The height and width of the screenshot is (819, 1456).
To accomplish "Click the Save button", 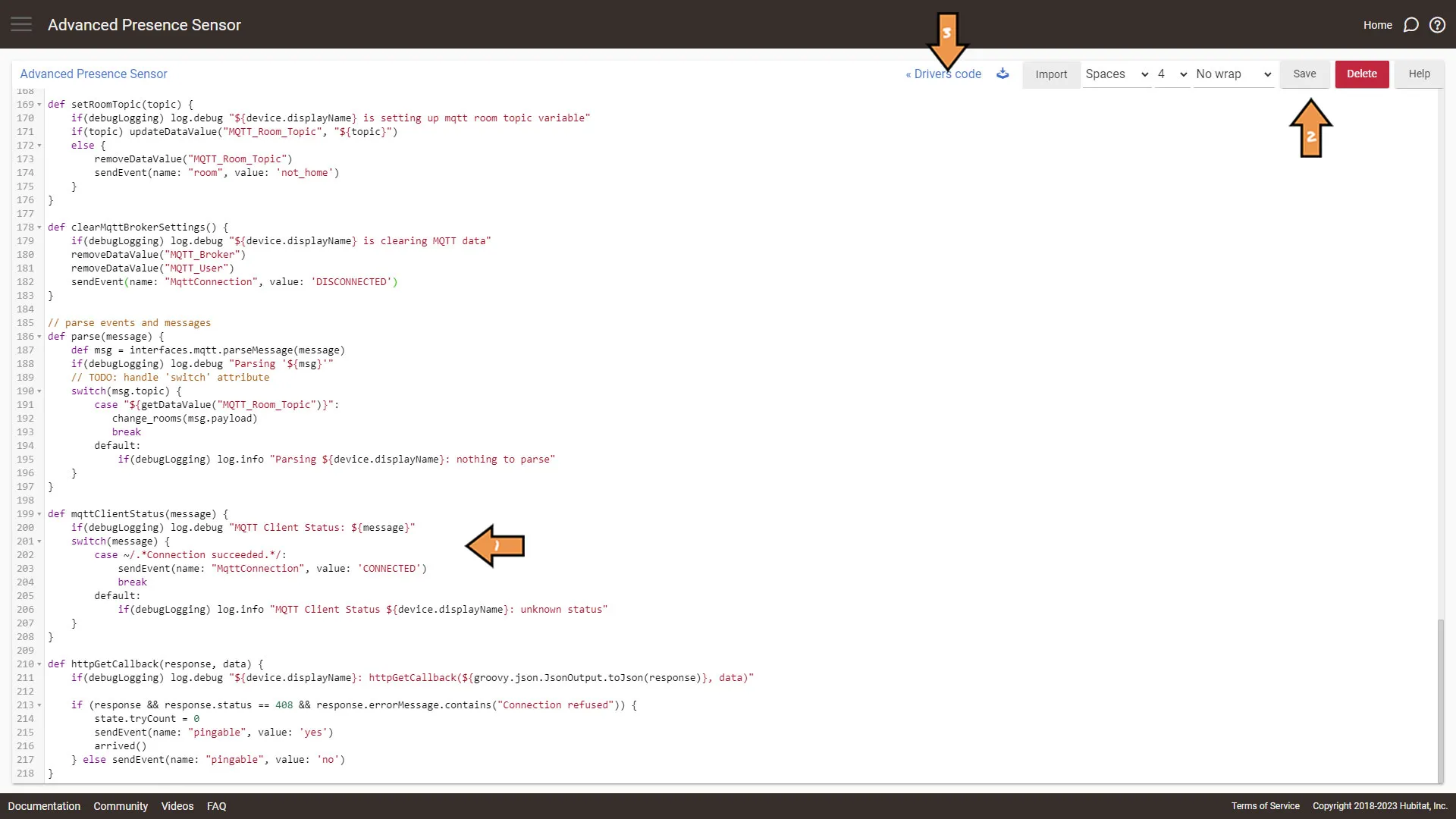I will pos(1304,73).
